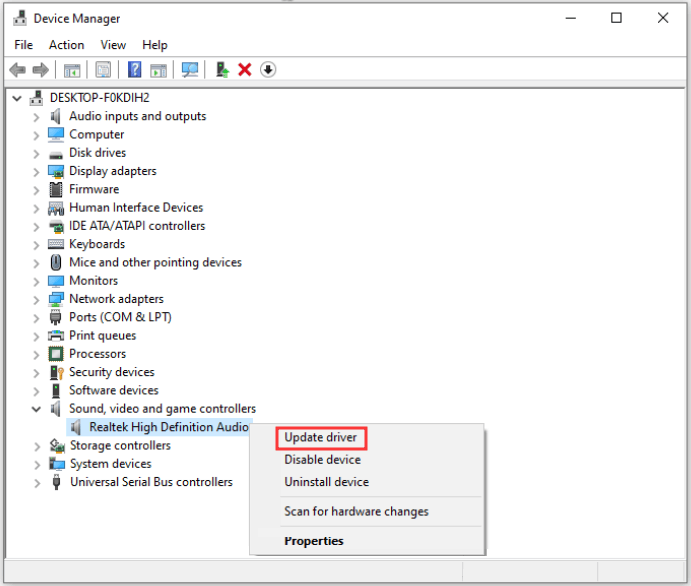Click the Display adapters category icon

tap(56, 171)
